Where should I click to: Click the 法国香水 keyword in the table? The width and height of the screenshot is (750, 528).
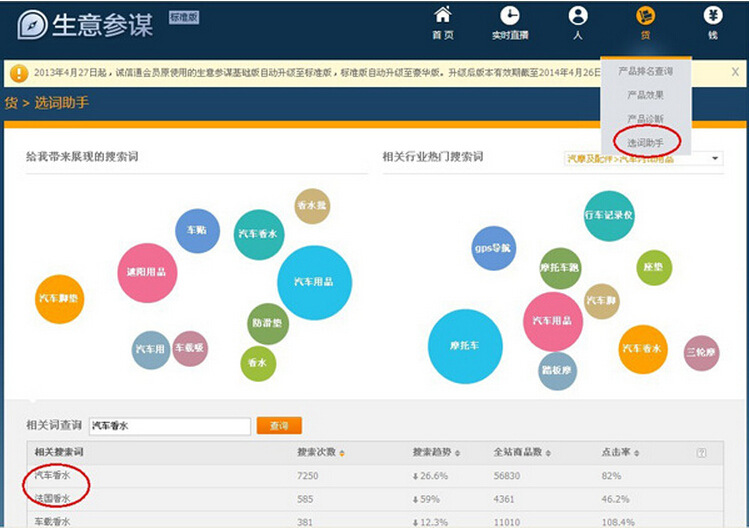[53, 497]
